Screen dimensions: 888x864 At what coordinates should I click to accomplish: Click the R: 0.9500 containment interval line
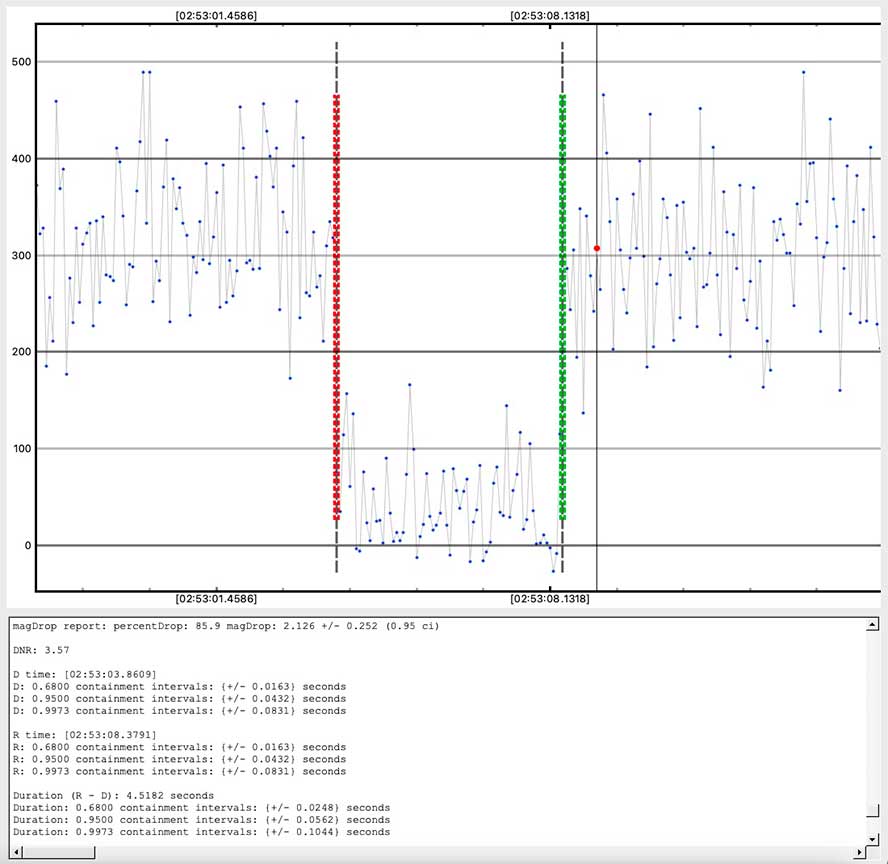(x=179, y=759)
